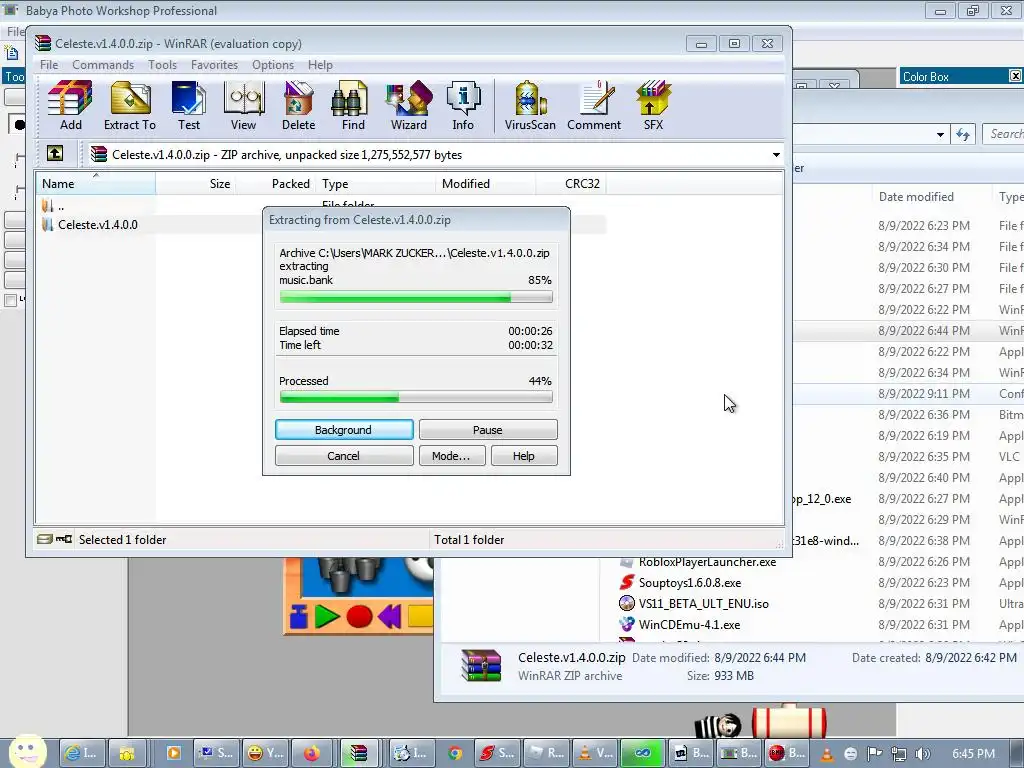
Task: Close the Color Box panel
Action: coord(1016,76)
